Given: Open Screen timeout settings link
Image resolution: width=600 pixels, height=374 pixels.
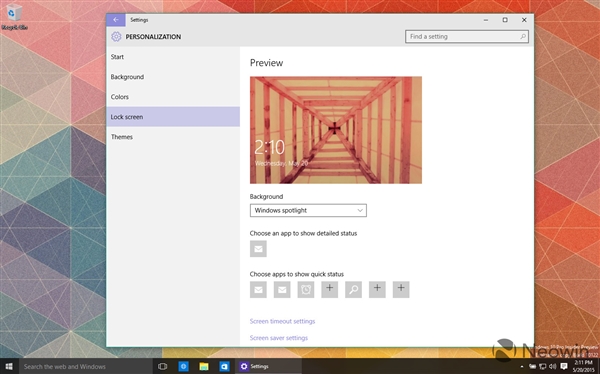Looking at the screenshot, I should click(282, 321).
